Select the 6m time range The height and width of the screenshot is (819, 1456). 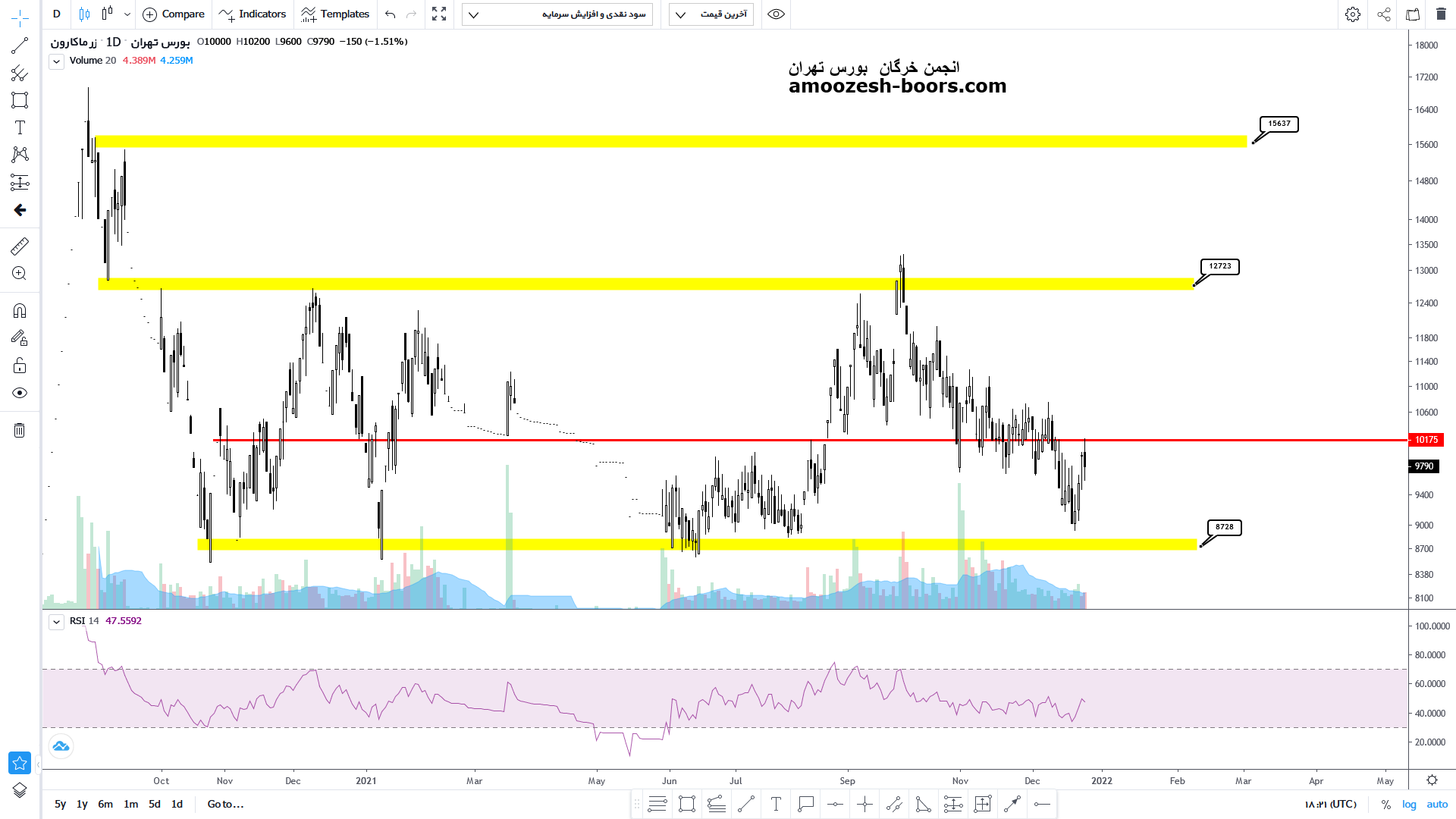(105, 805)
